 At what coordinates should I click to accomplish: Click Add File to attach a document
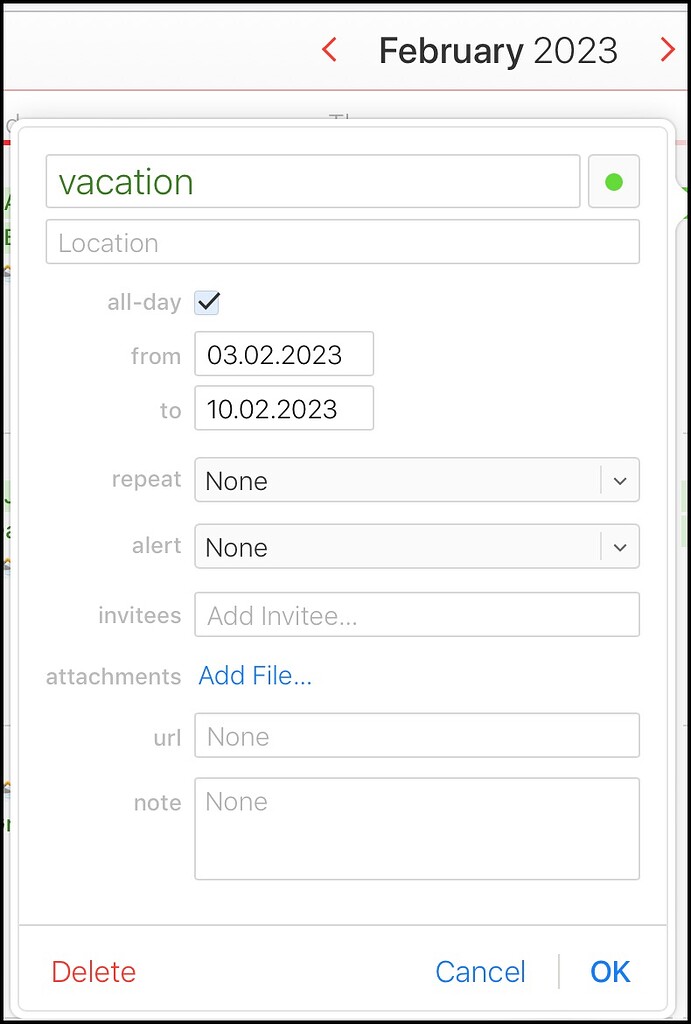(255, 676)
